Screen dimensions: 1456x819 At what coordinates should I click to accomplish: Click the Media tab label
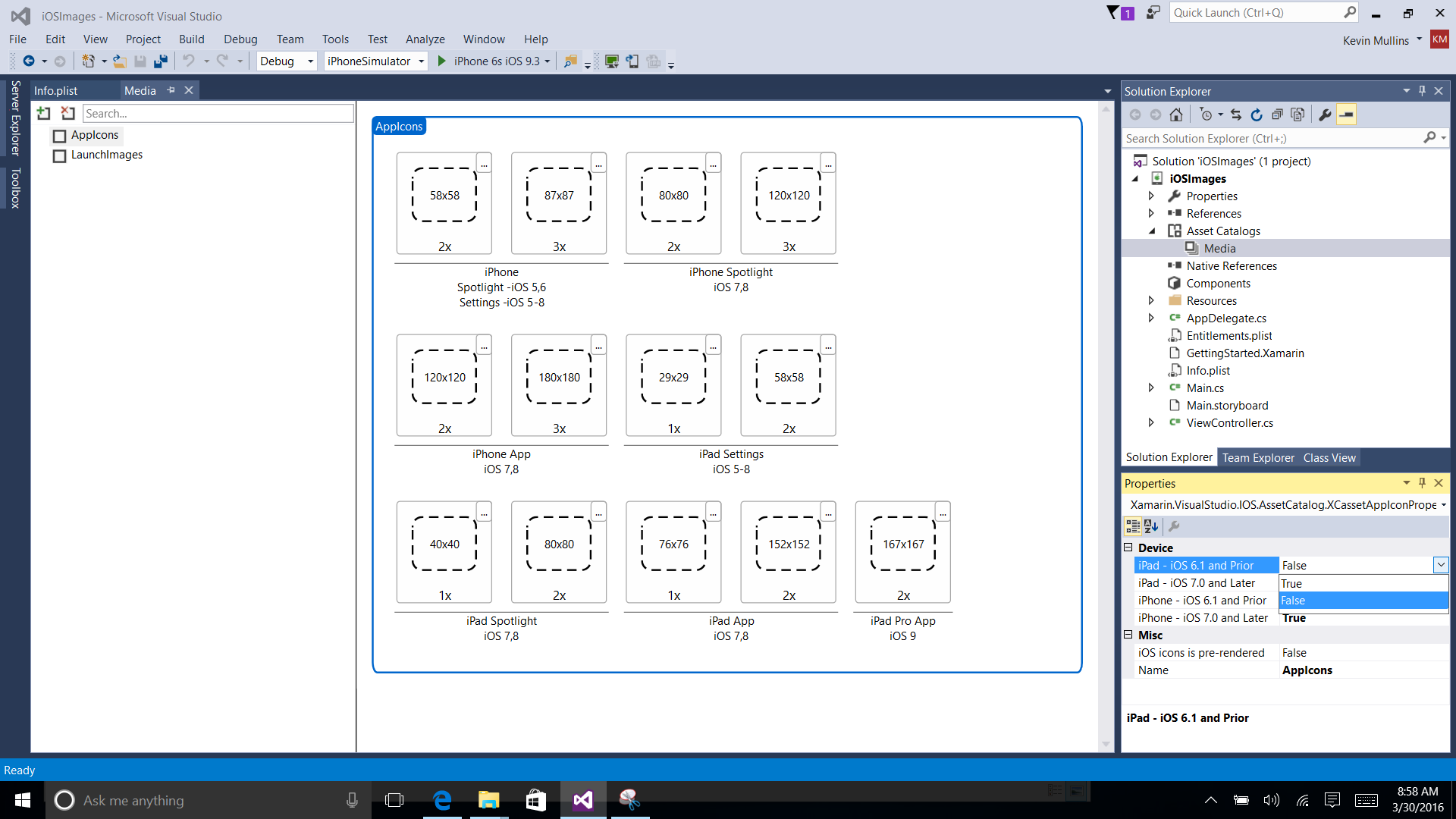tap(140, 90)
